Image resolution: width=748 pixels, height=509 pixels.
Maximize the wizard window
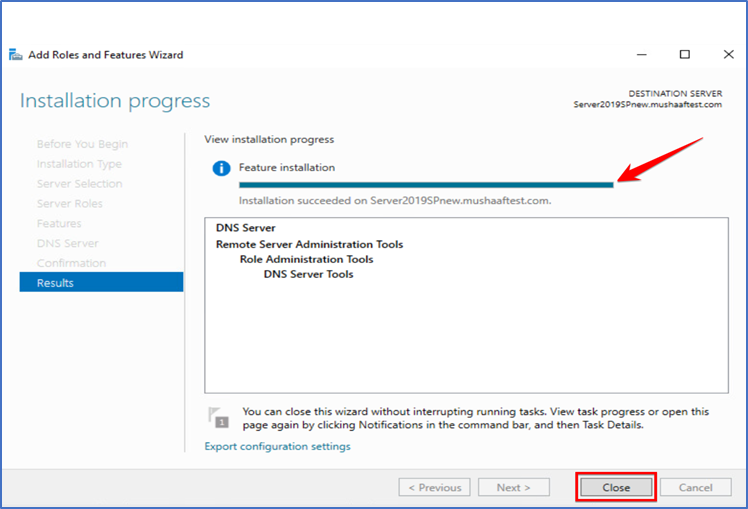point(685,54)
